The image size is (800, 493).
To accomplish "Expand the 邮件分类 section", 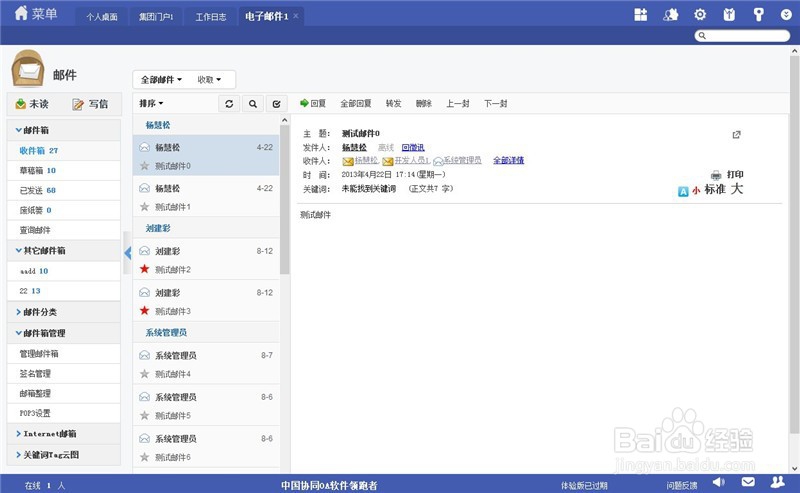I will [64, 312].
